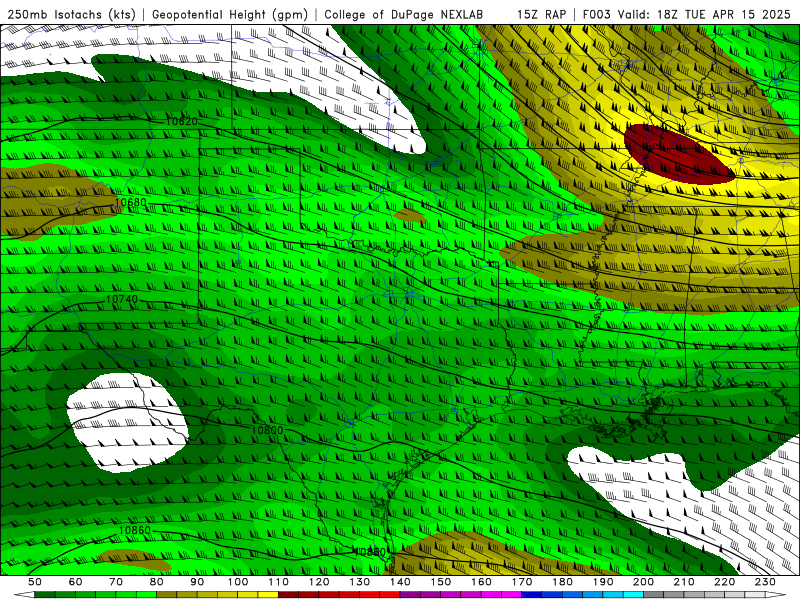
Task: Click the 90 value on the color scale
Action: [197, 582]
